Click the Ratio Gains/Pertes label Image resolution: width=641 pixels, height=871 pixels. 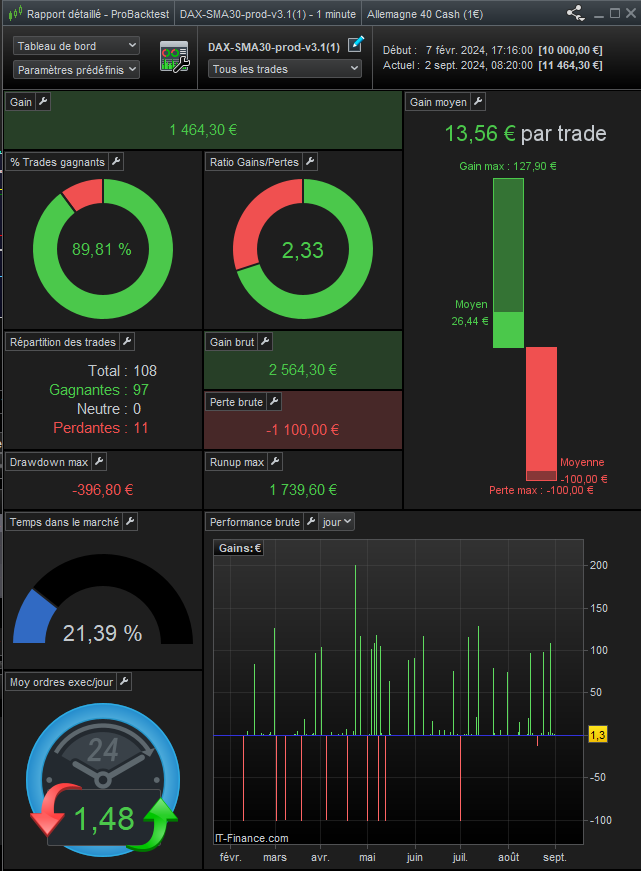254,162
